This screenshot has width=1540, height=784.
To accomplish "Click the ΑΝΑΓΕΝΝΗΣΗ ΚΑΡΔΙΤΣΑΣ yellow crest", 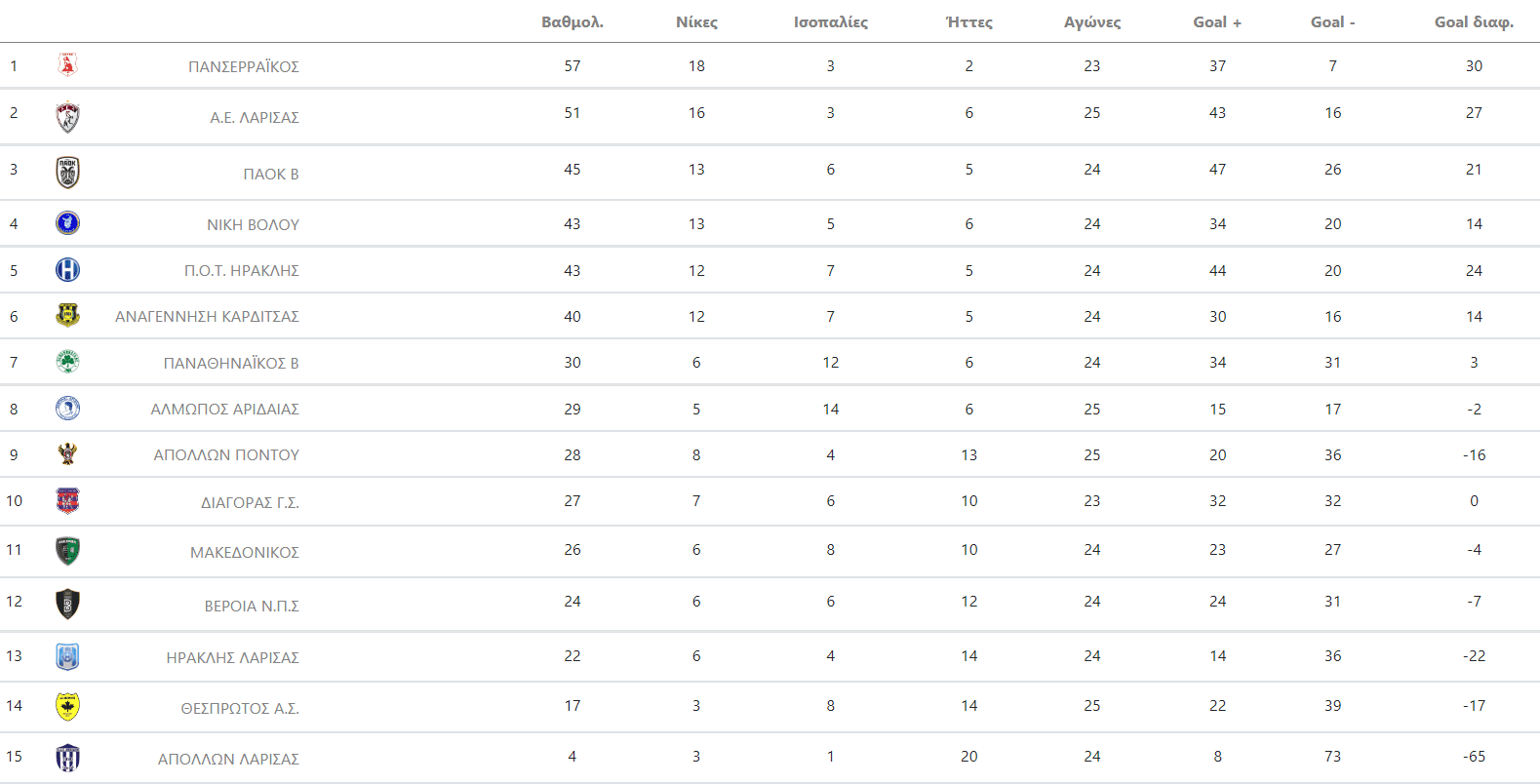I will point(67,315).
